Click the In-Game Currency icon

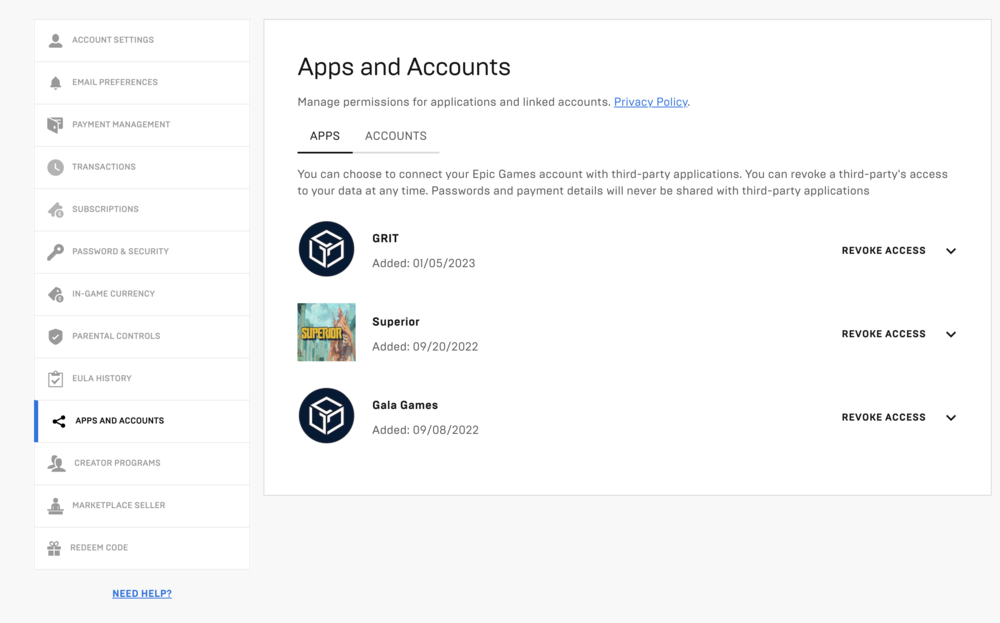point(55,294)
